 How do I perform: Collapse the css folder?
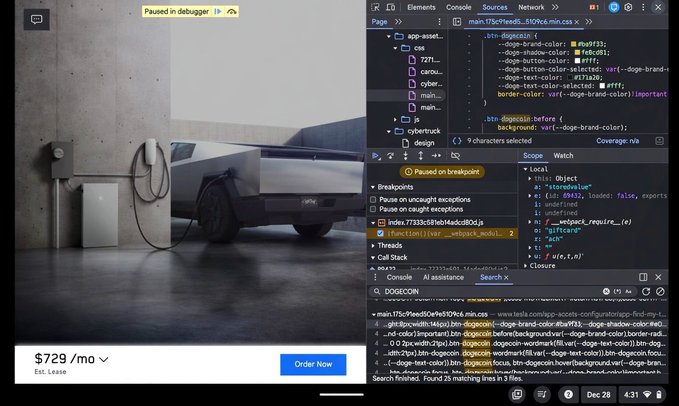(395, 48)
